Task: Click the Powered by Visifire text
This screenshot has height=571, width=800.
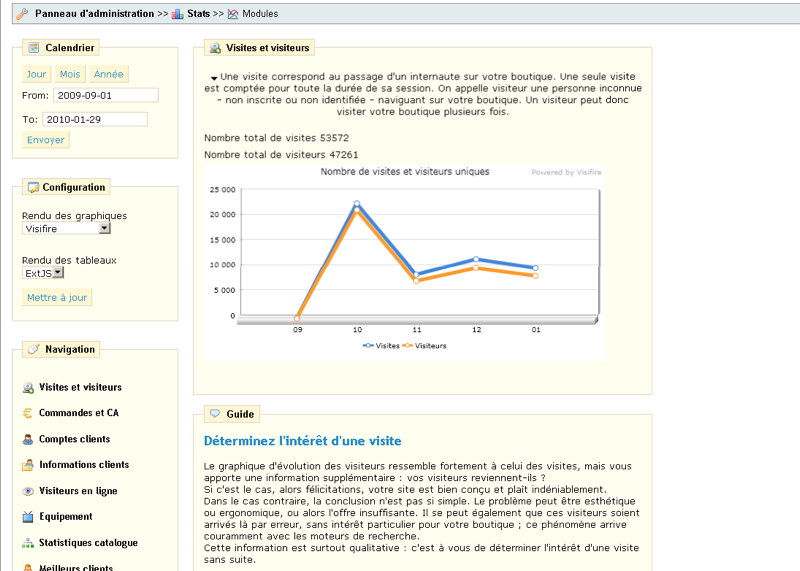Action: pyautogui.click(x=566, y=172)
